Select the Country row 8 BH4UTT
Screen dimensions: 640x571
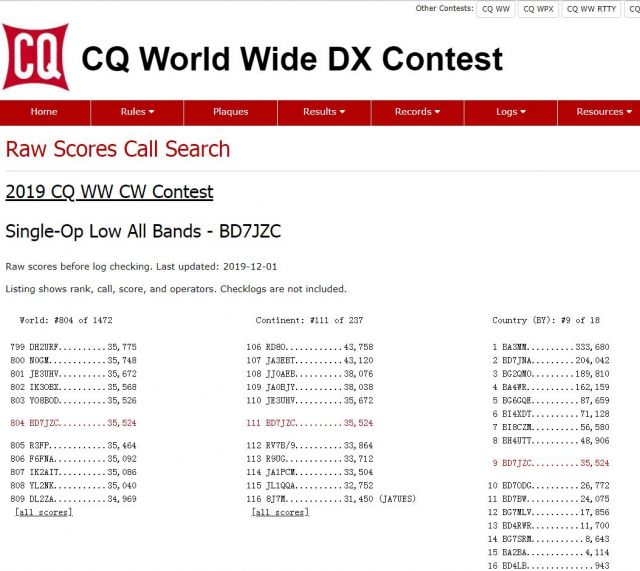coord(551,441)
